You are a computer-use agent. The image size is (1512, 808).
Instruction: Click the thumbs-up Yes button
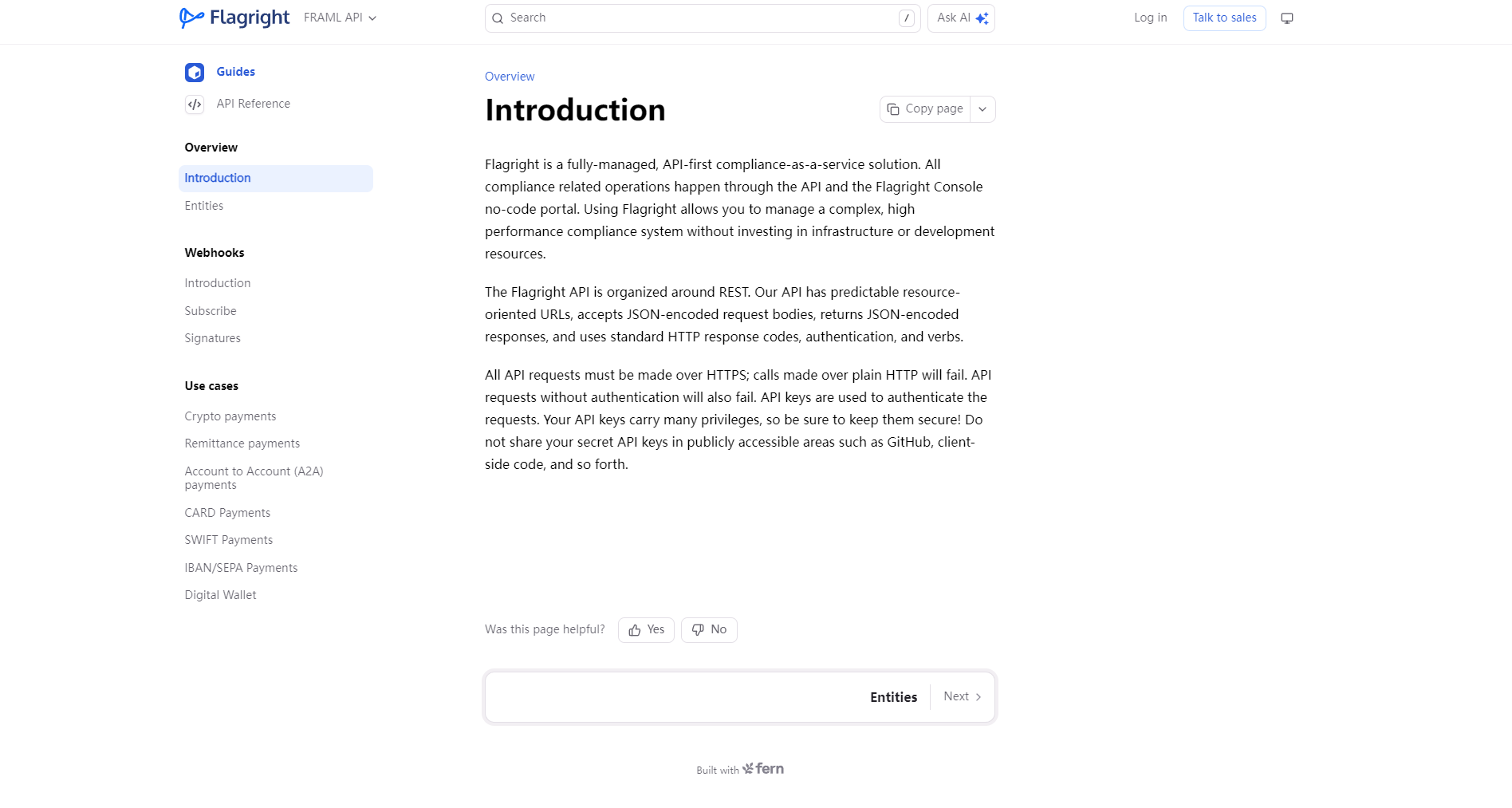(646, 630)
